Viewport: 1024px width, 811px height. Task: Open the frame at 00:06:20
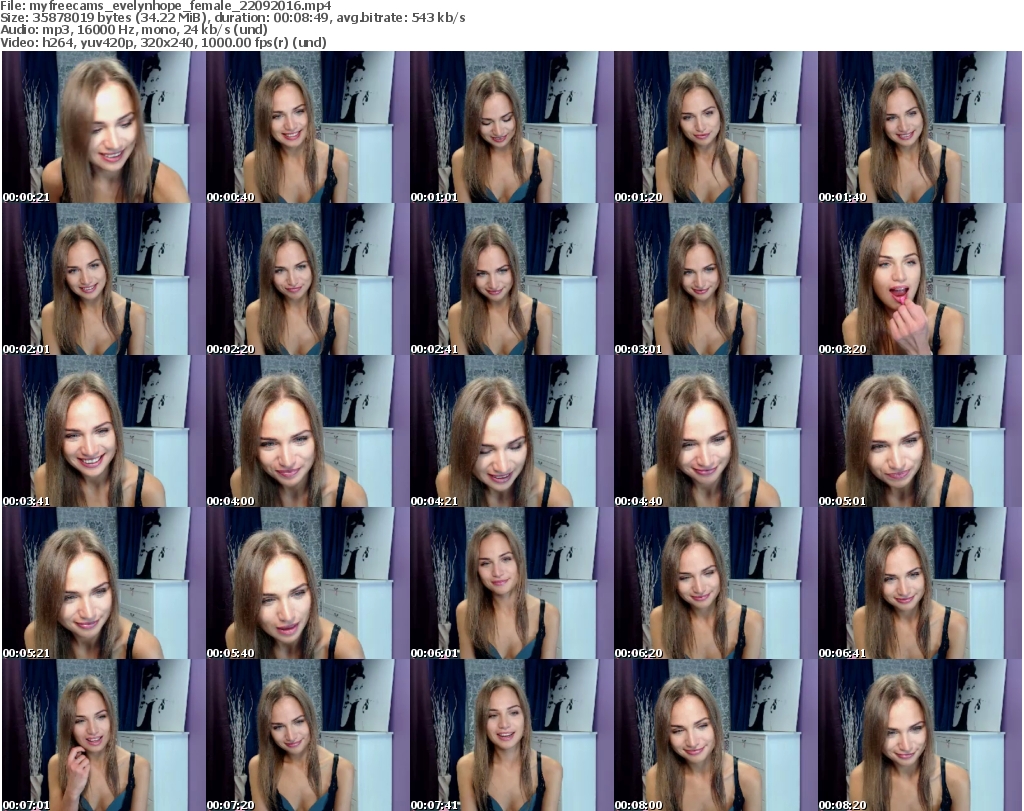[x=715, y=583]
